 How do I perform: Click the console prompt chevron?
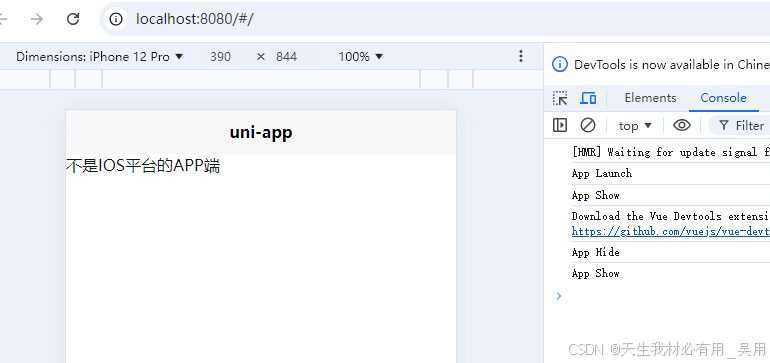558,296
